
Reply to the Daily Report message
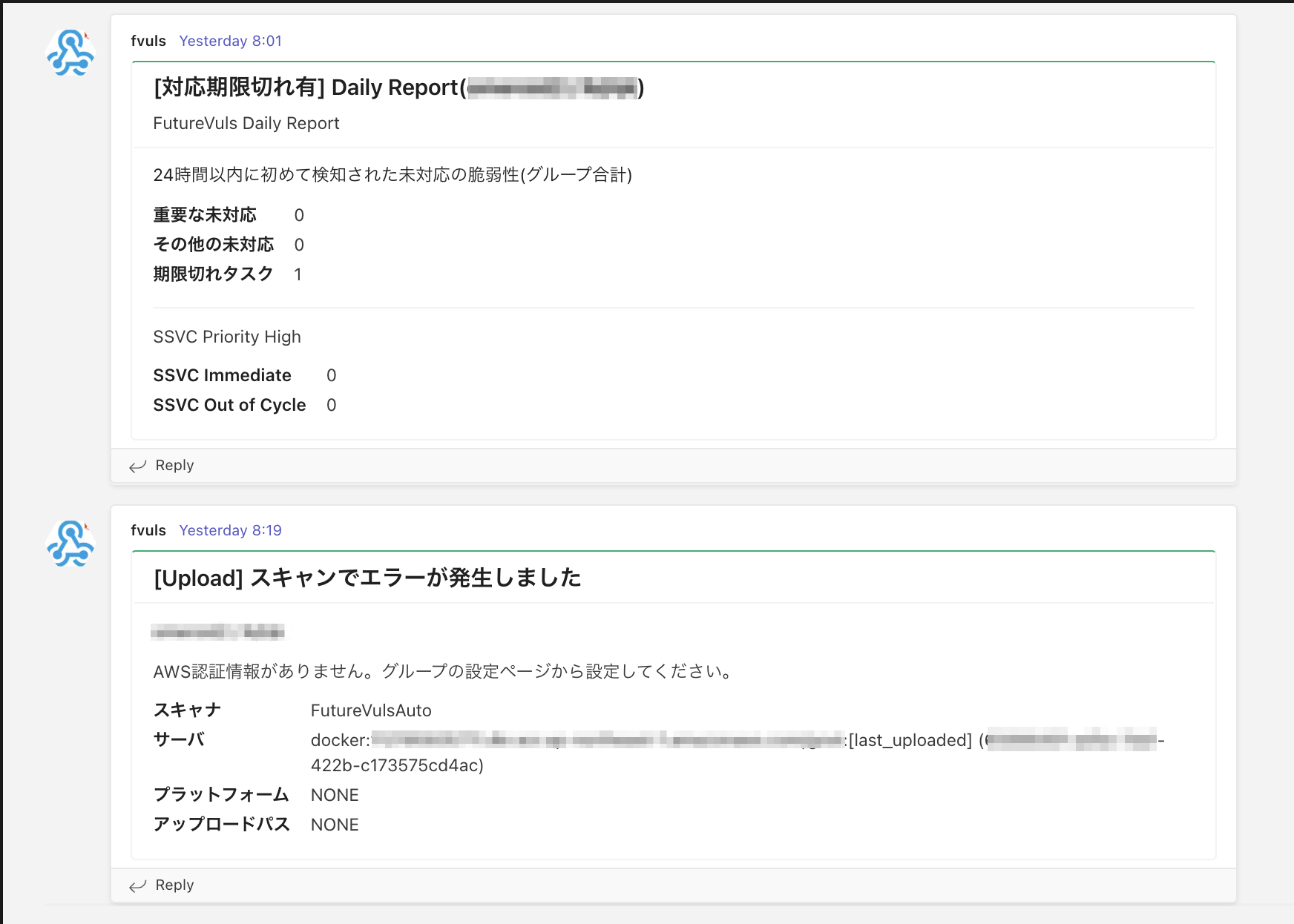(174, 465)
